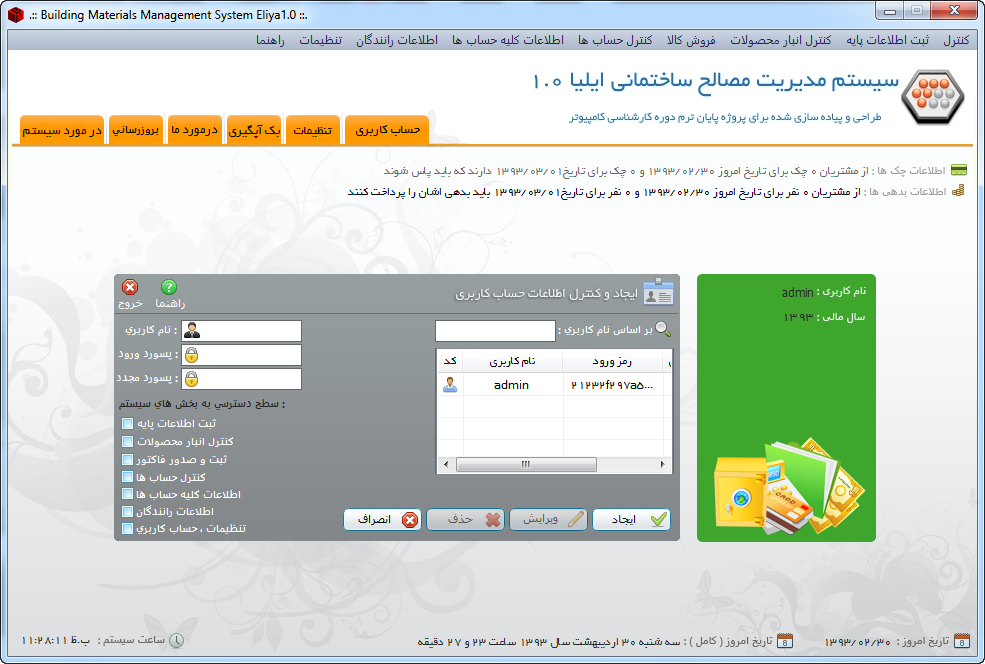Click the clock icon next to ساعت سیستم
This screenshot has height=664, width=985.
click(x=176, y=640)
